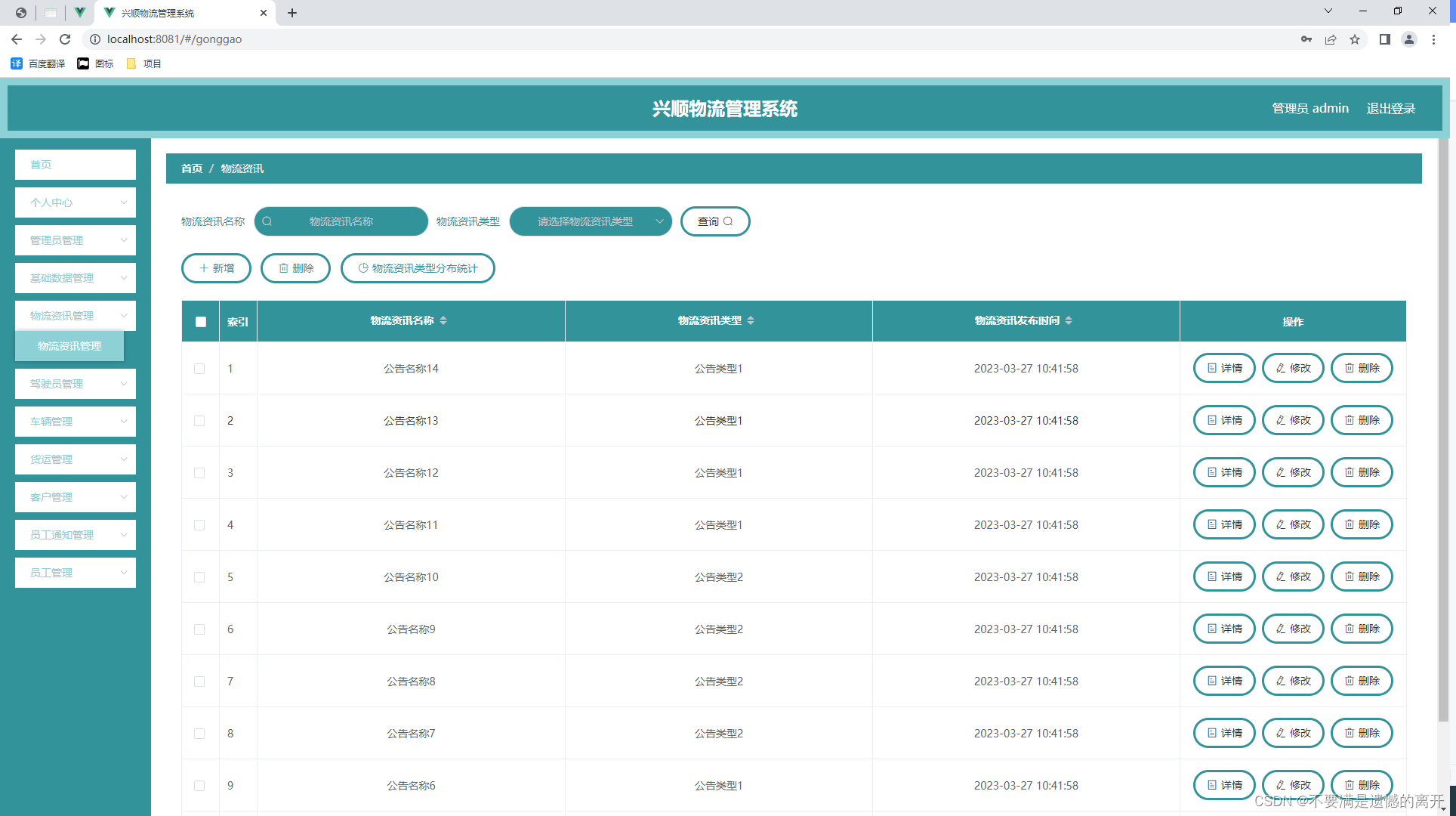This screenshot has width=1456, height=816.
Task: Open the 请选择物流资讯类型 dropdown
Action: click(x=591, y=221)
